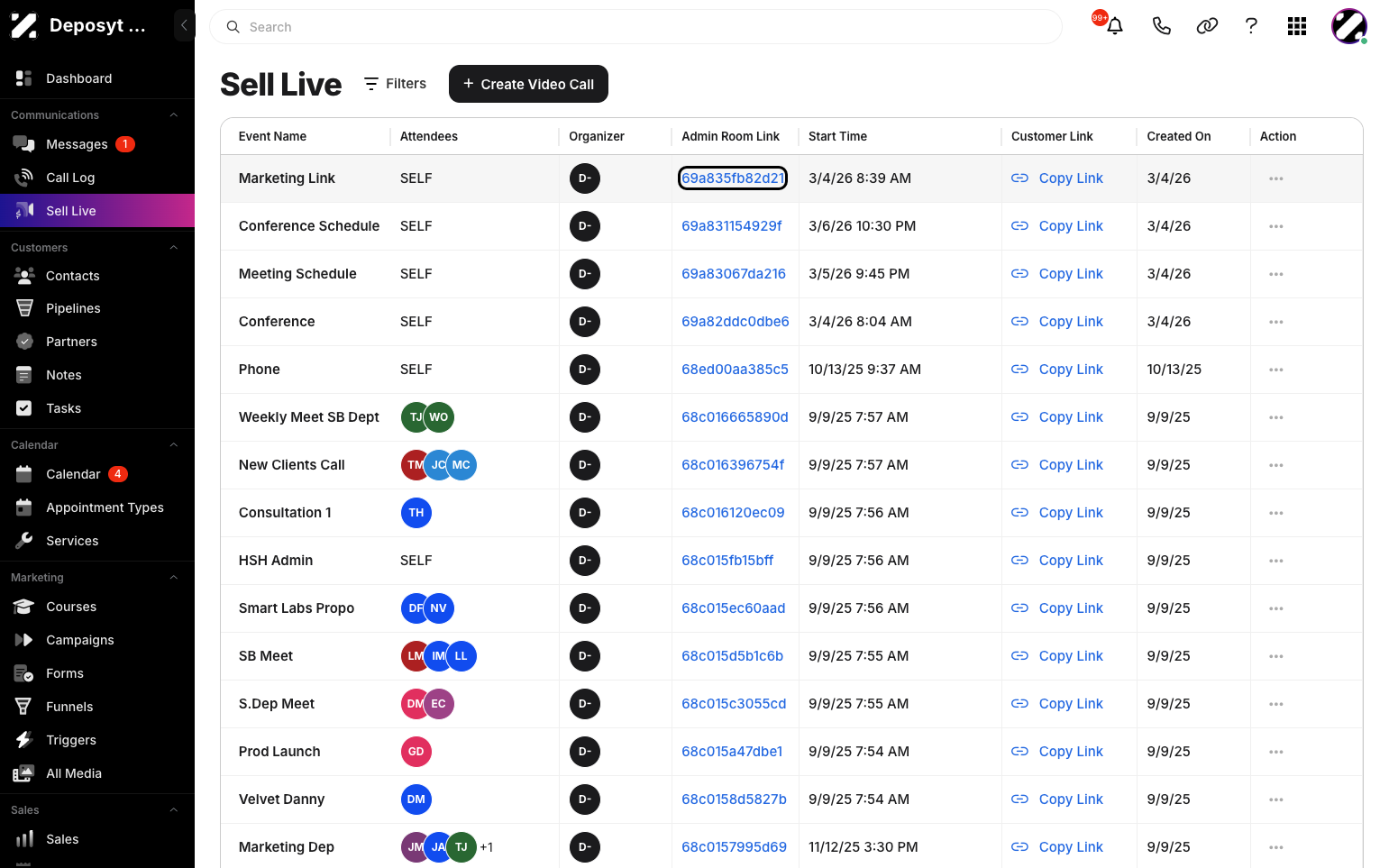Open the actions menu for Phone event
Viewport: 1389px width, 868px height.
(1275, 370)
